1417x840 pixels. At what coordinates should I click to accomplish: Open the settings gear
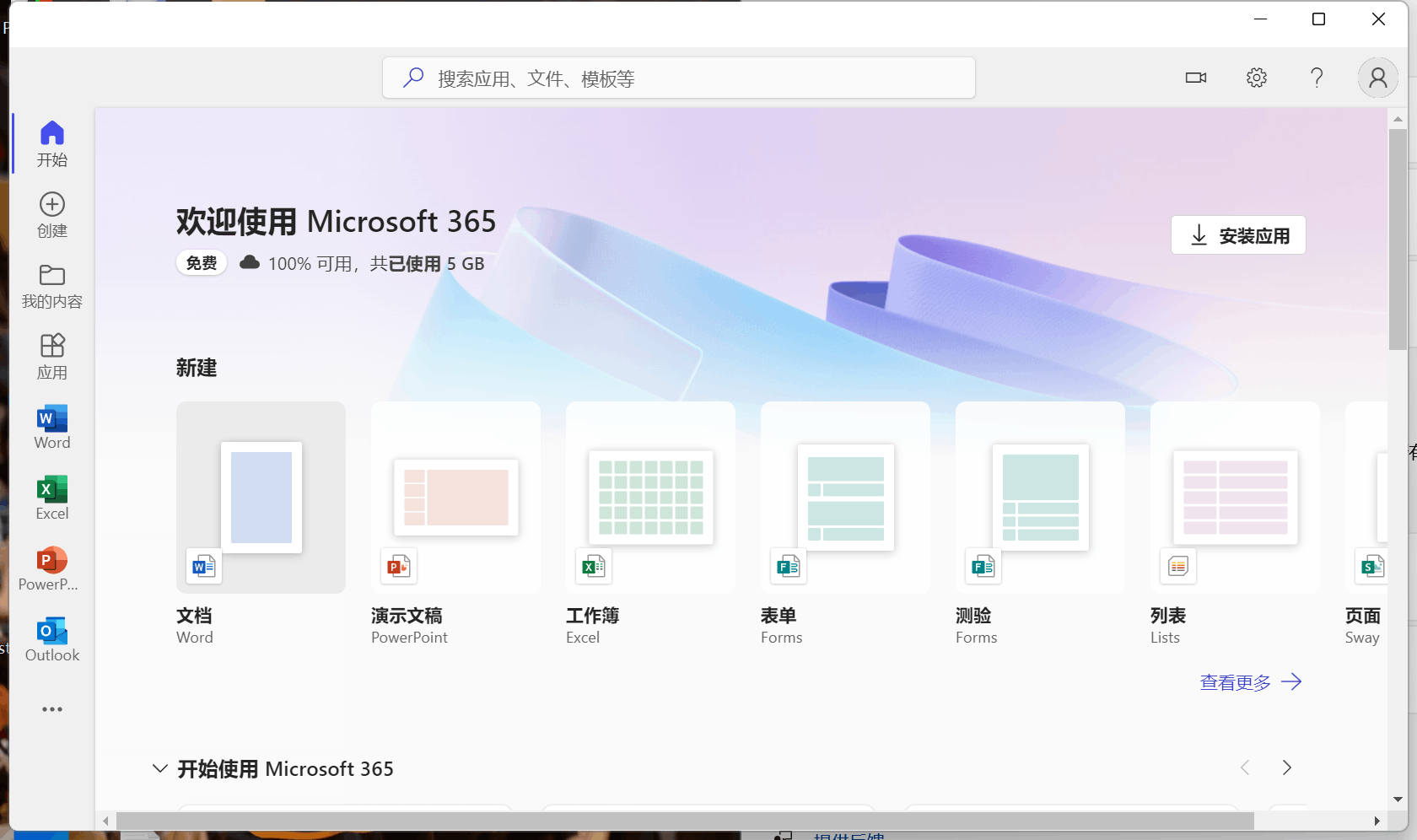point(1257,78)
